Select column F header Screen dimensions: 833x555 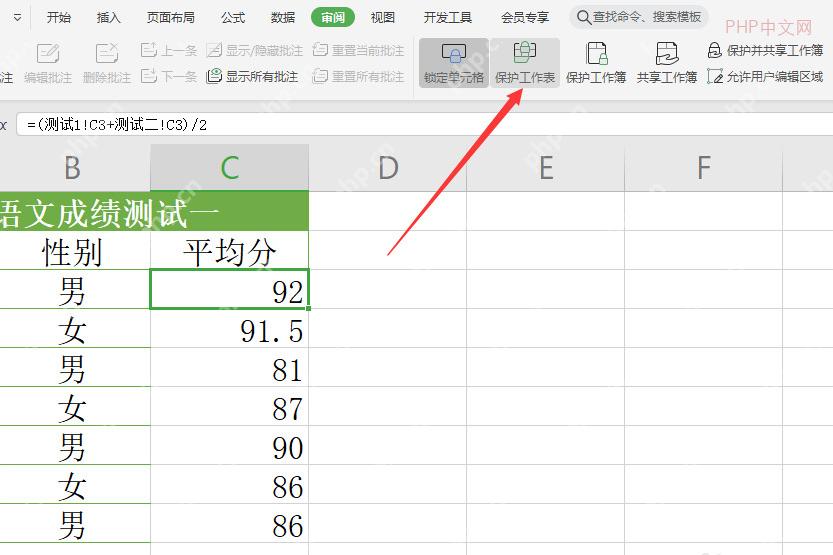(x=703, y=168)
